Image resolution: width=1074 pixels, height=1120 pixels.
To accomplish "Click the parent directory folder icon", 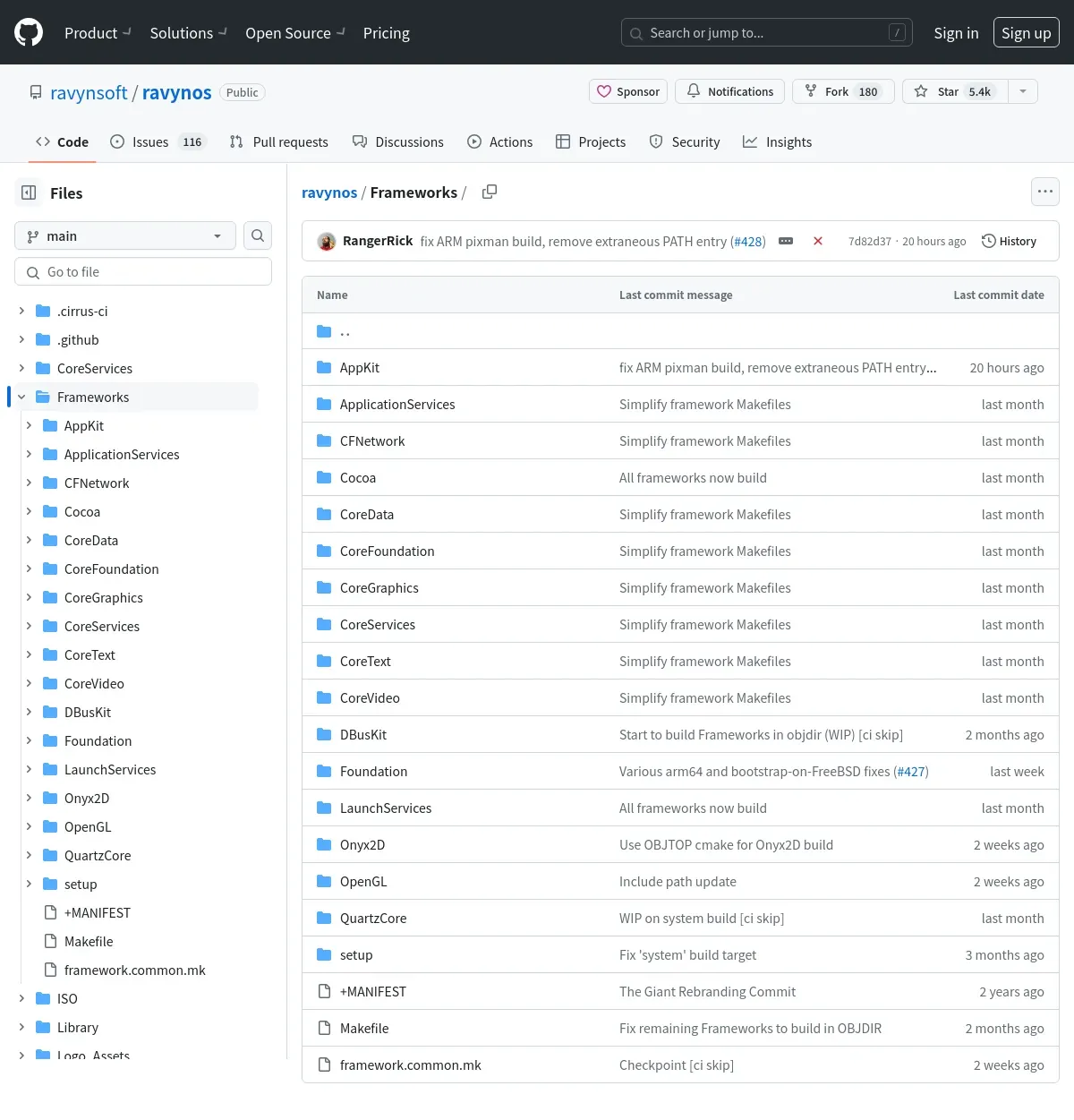I will 324,331.
